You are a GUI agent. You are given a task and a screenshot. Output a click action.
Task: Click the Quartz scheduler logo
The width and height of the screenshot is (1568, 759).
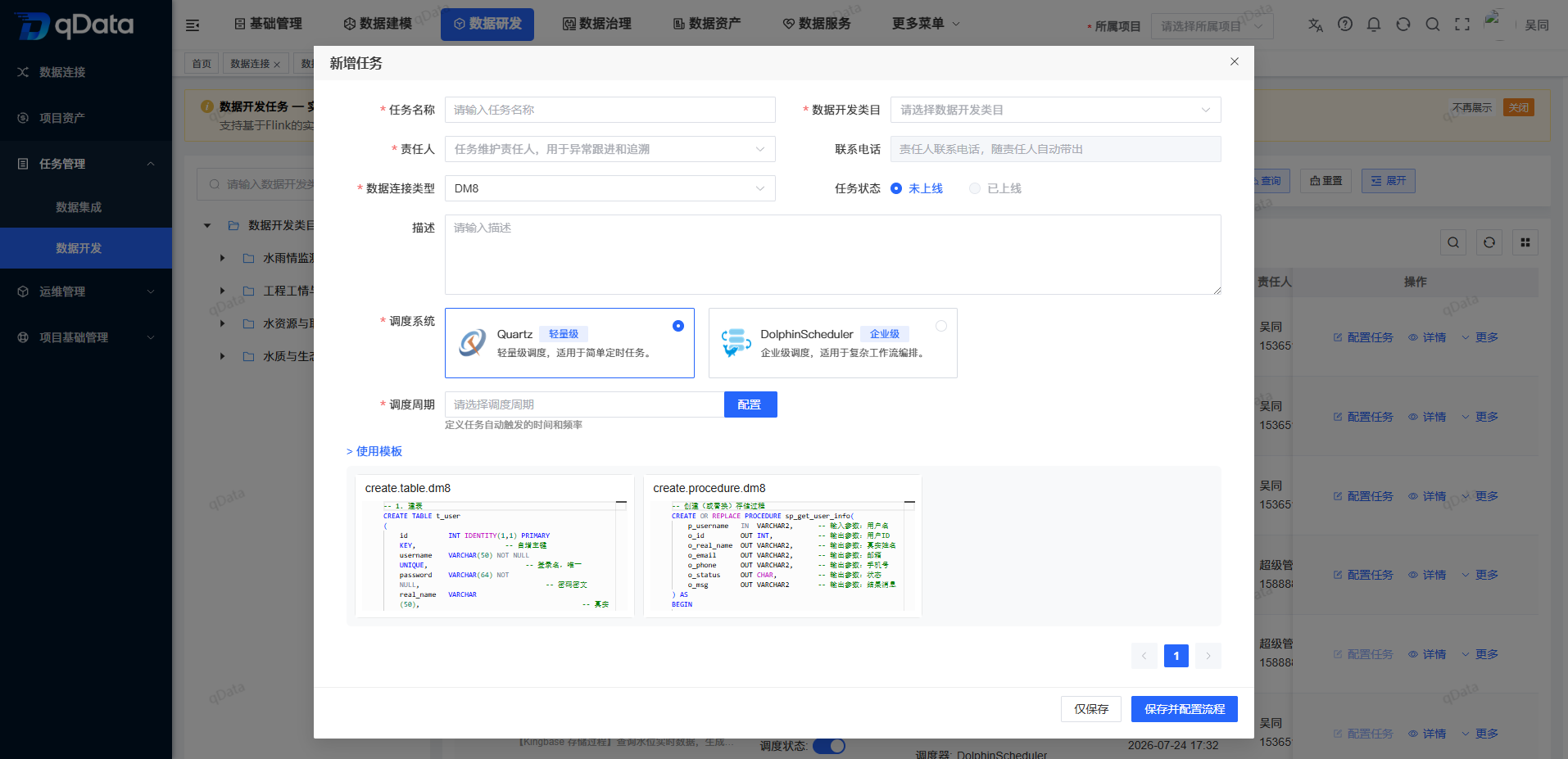pyautogui.click(x=473, y=342)
